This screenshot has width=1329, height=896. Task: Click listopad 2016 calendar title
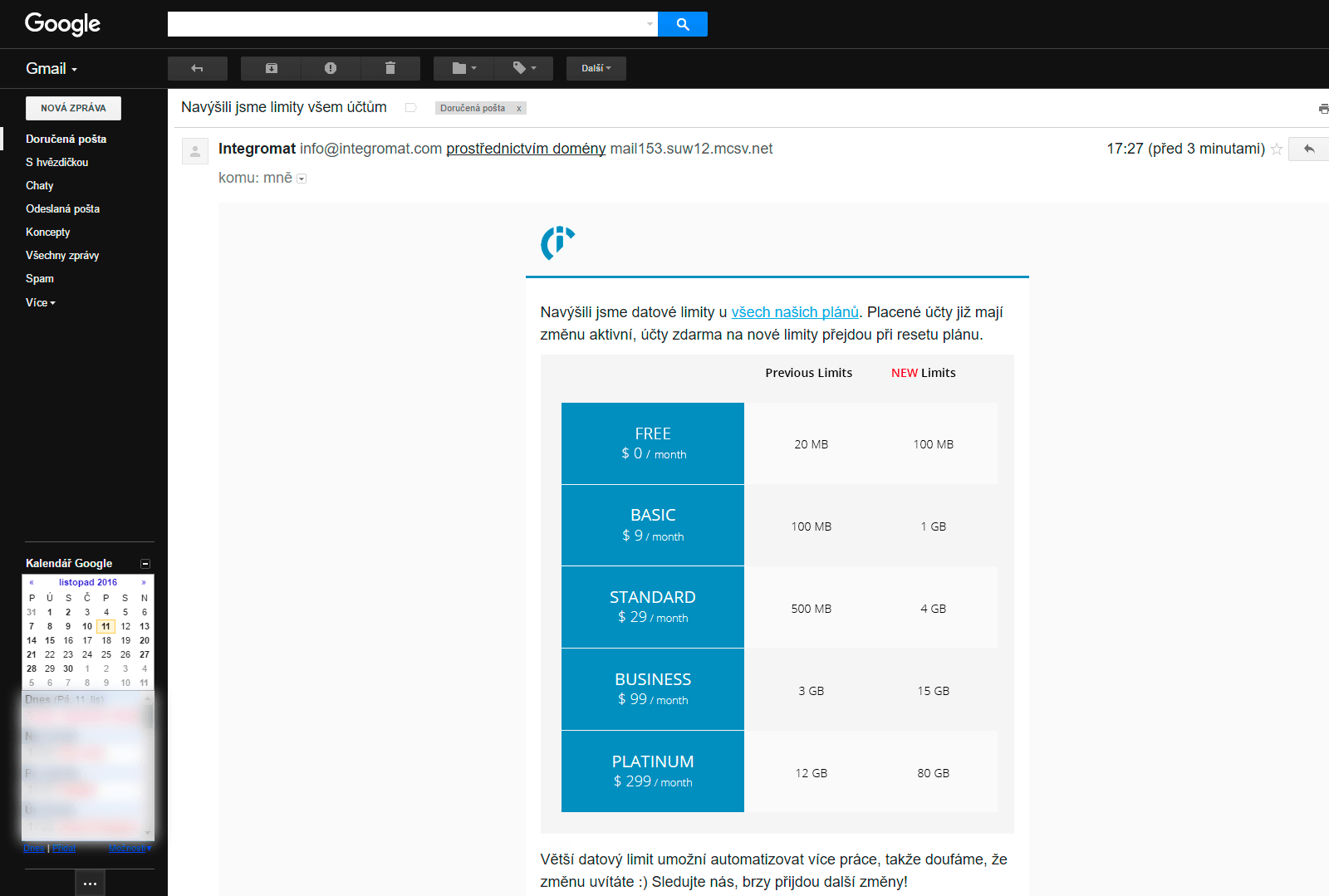click(88, 582)
